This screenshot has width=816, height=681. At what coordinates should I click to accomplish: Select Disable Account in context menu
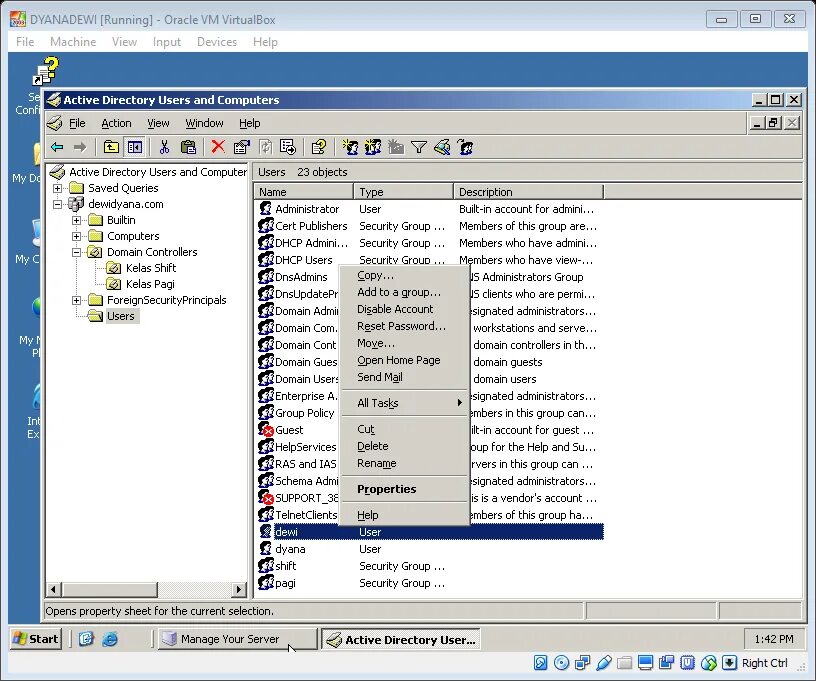pyautogui.click(x=404, y=309)
